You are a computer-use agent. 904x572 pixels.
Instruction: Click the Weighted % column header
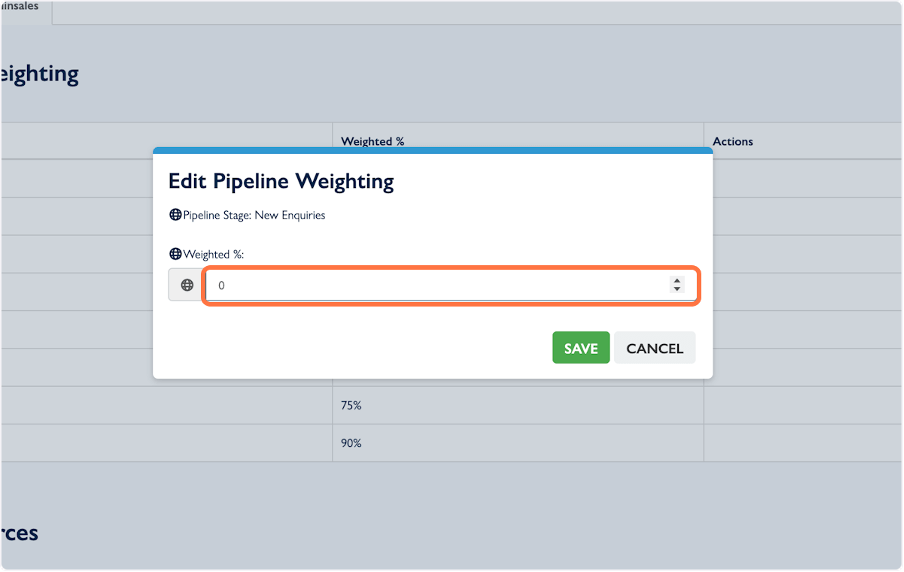372,141
